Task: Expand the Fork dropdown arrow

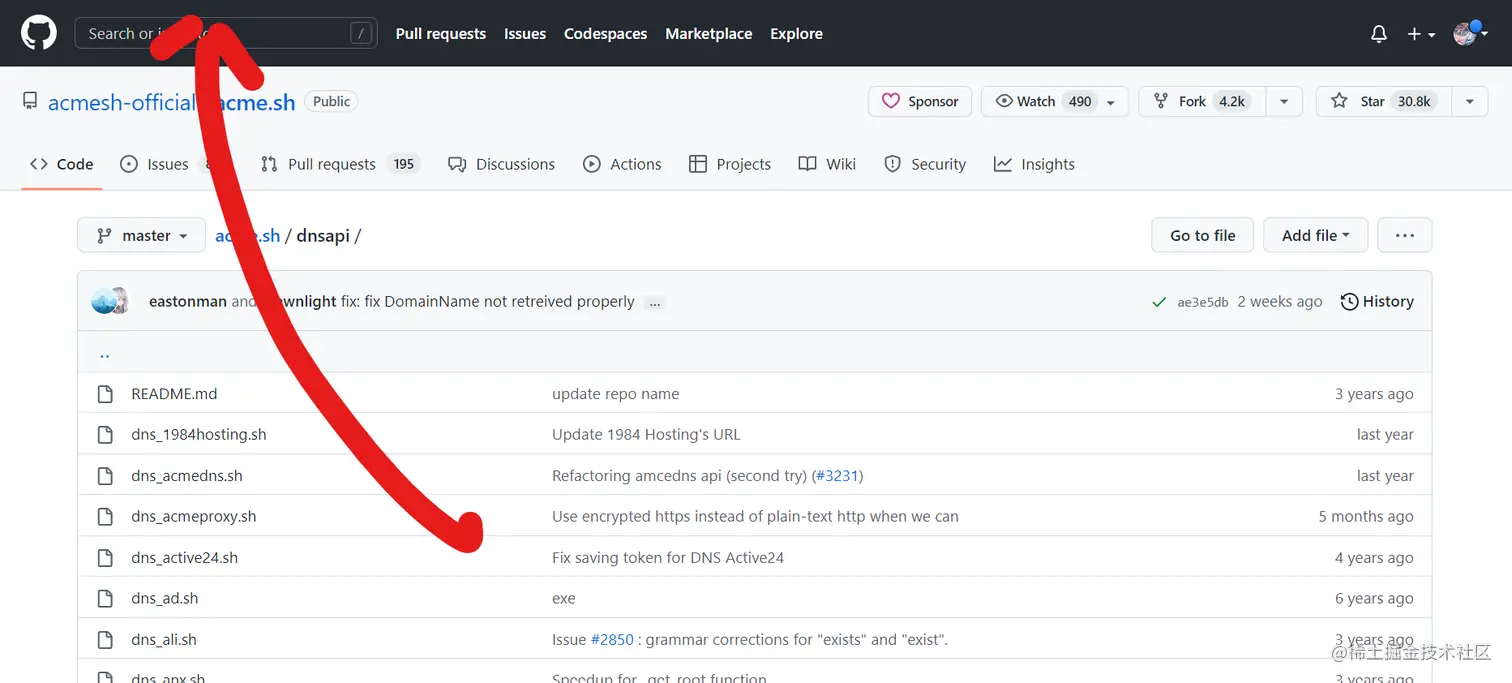Action: 1284,101
